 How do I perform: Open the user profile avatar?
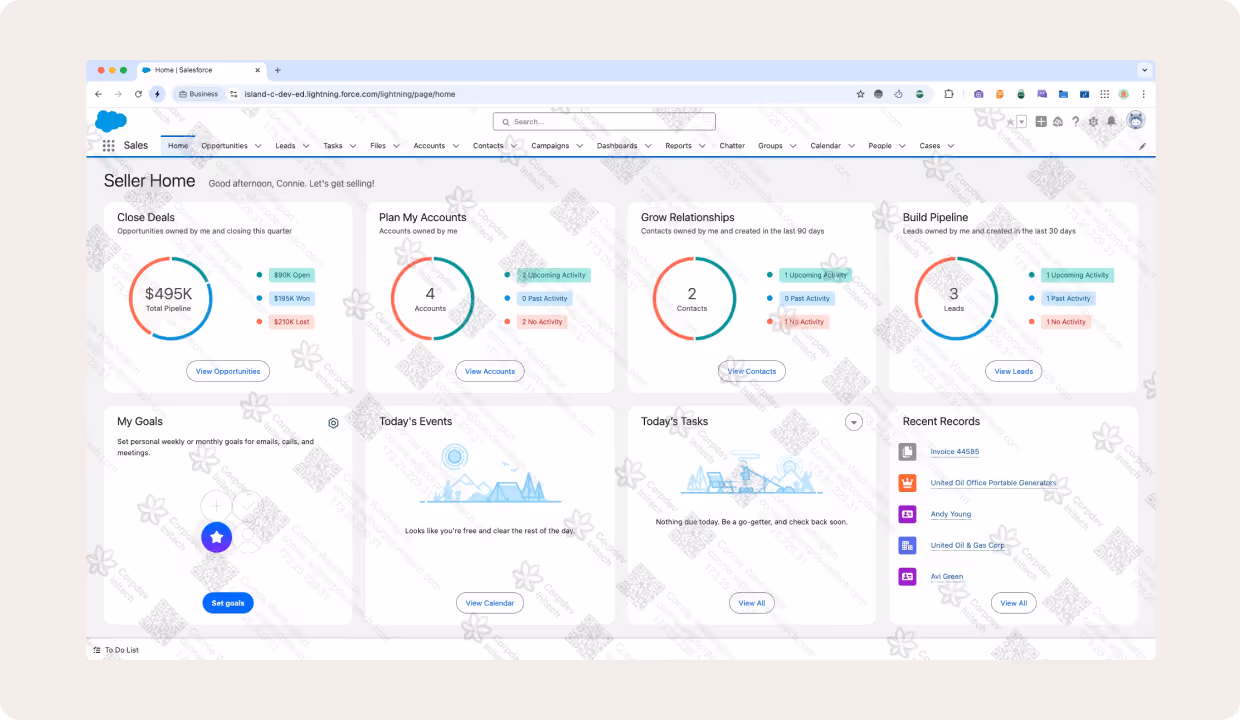1135,120
